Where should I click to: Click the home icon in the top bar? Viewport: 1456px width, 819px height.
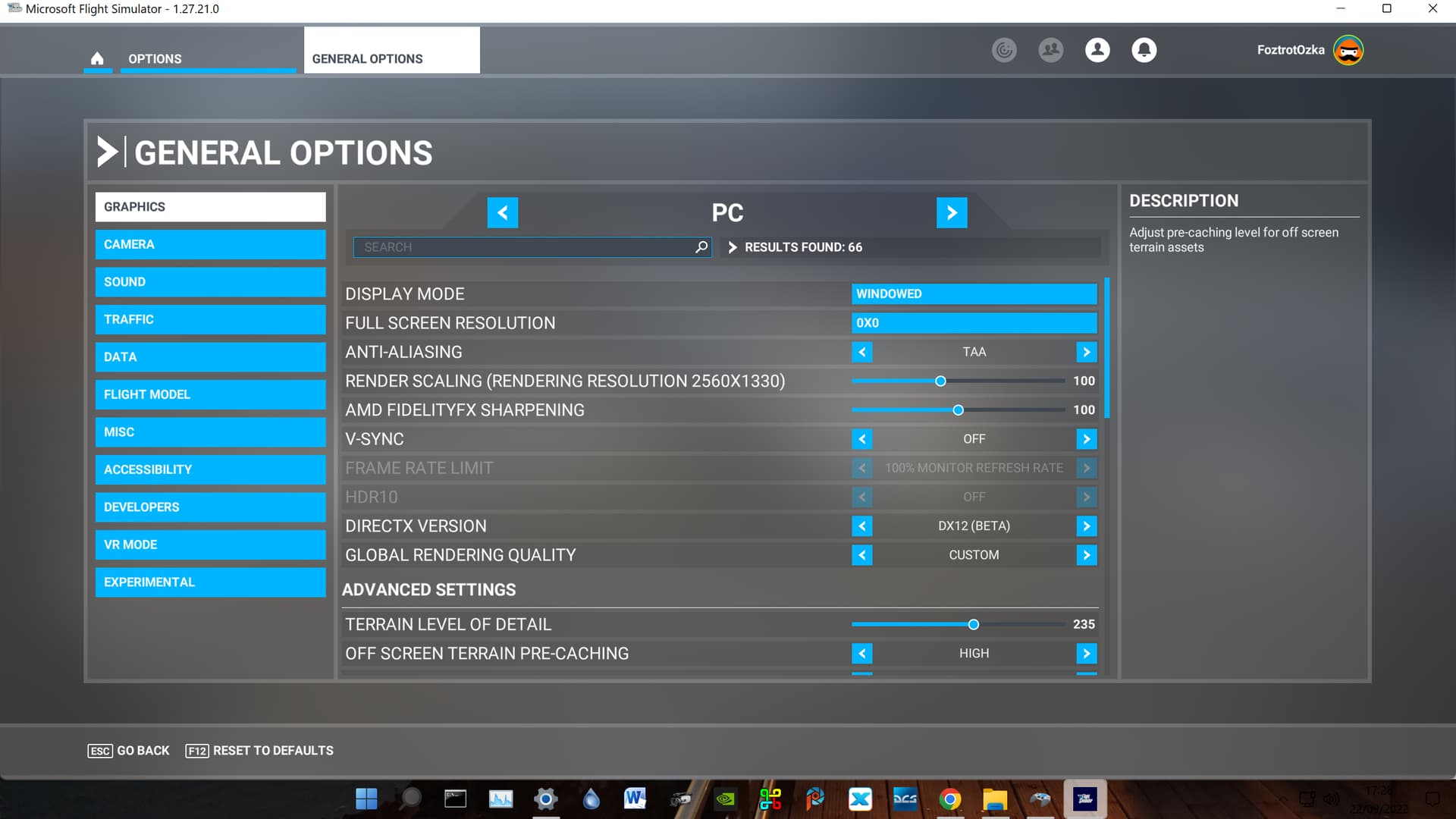97,58
